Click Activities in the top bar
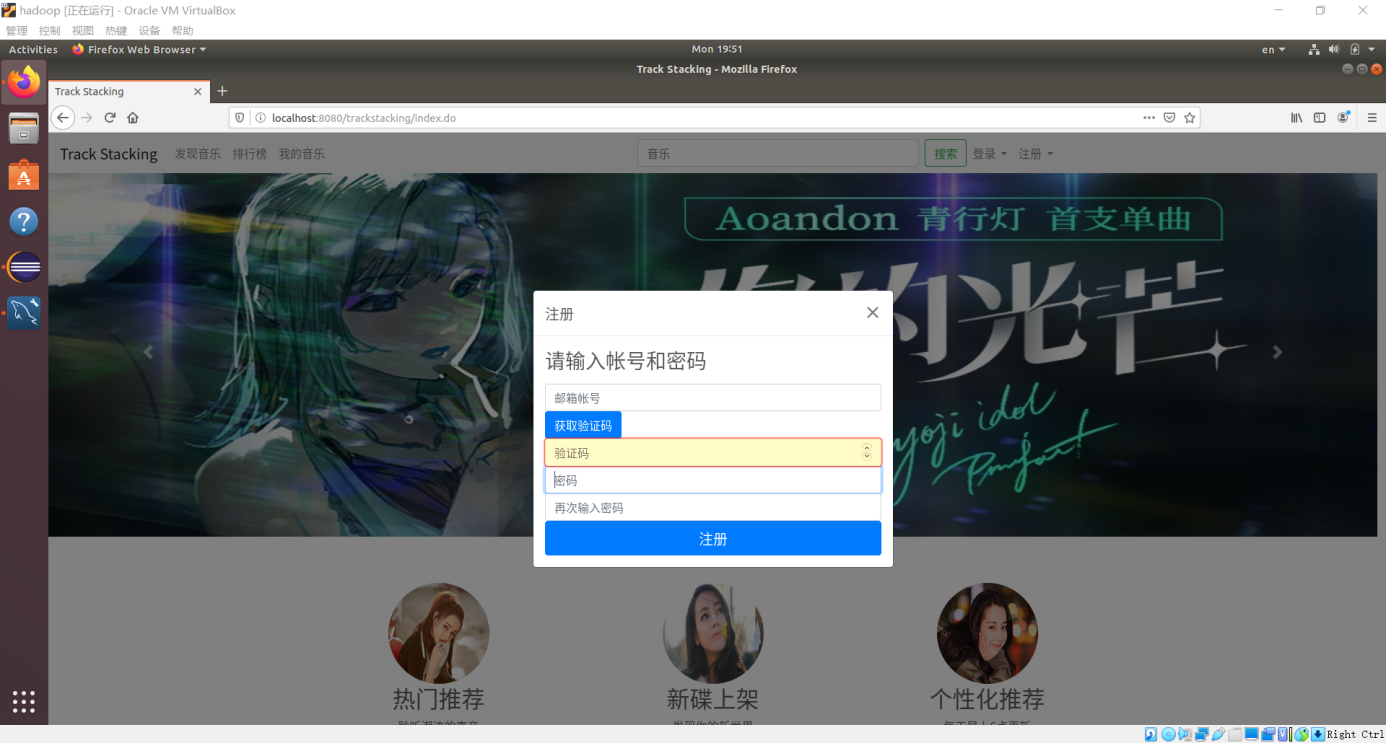Image resolution: width=1386 pixels, height=743 pixels. click(x=34, y=49)
